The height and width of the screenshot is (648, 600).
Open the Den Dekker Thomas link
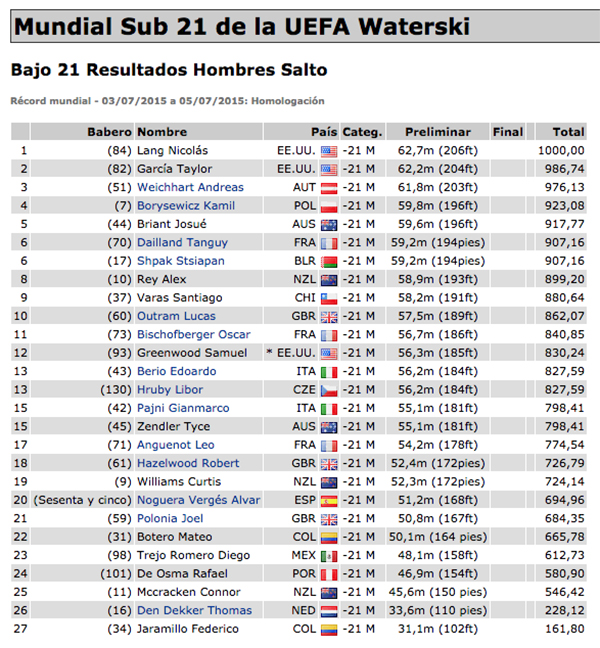194,610
